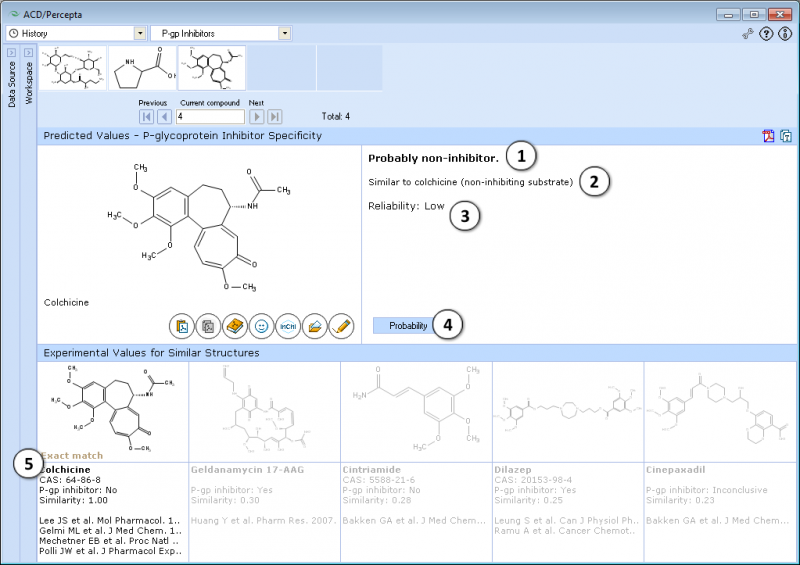Click the pencil edit structure icon
Image resolution: width=800 pixels, height=565 pixels.
pos(342,325)
